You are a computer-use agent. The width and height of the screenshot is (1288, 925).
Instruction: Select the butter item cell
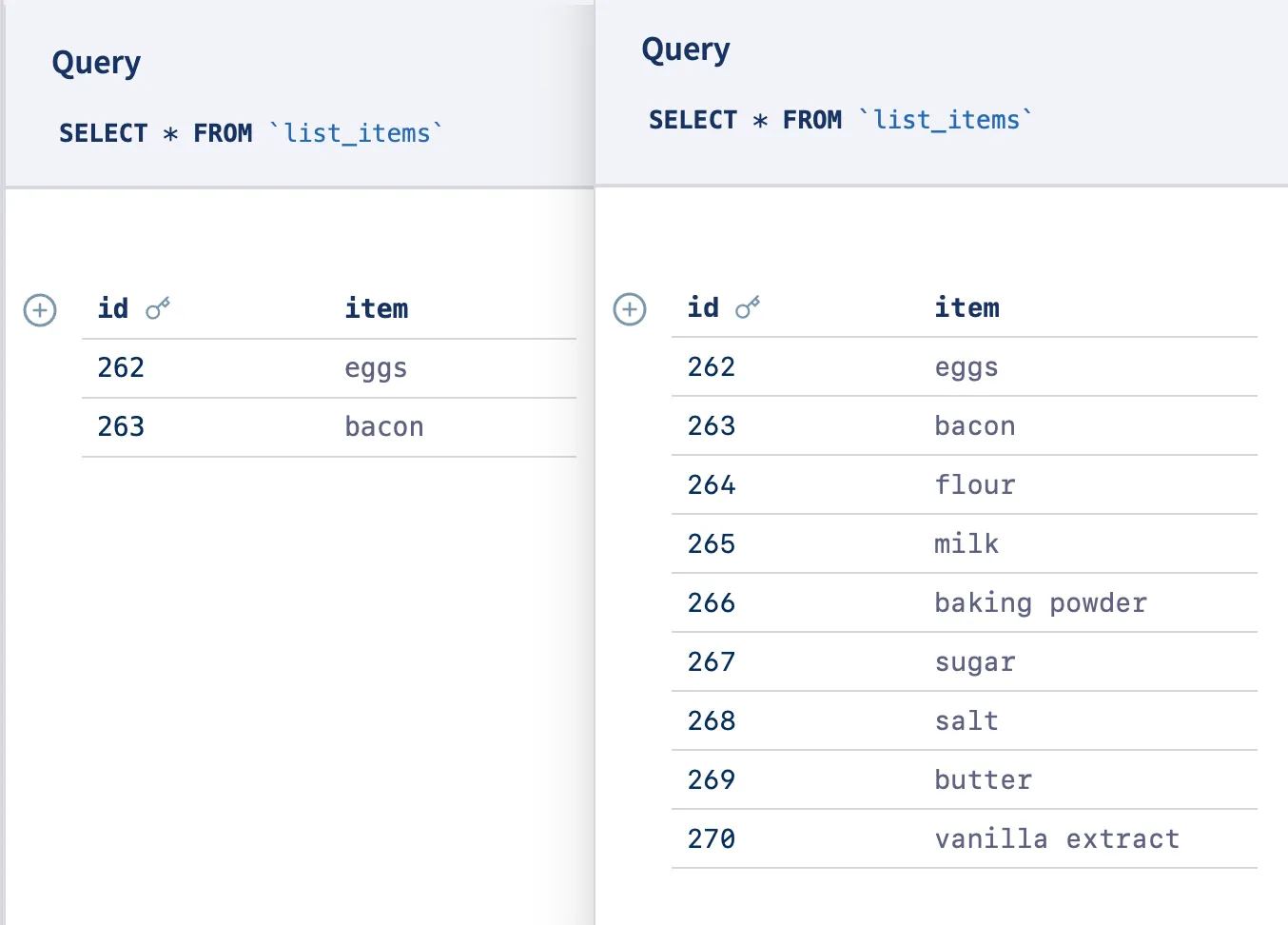point(983,779)
